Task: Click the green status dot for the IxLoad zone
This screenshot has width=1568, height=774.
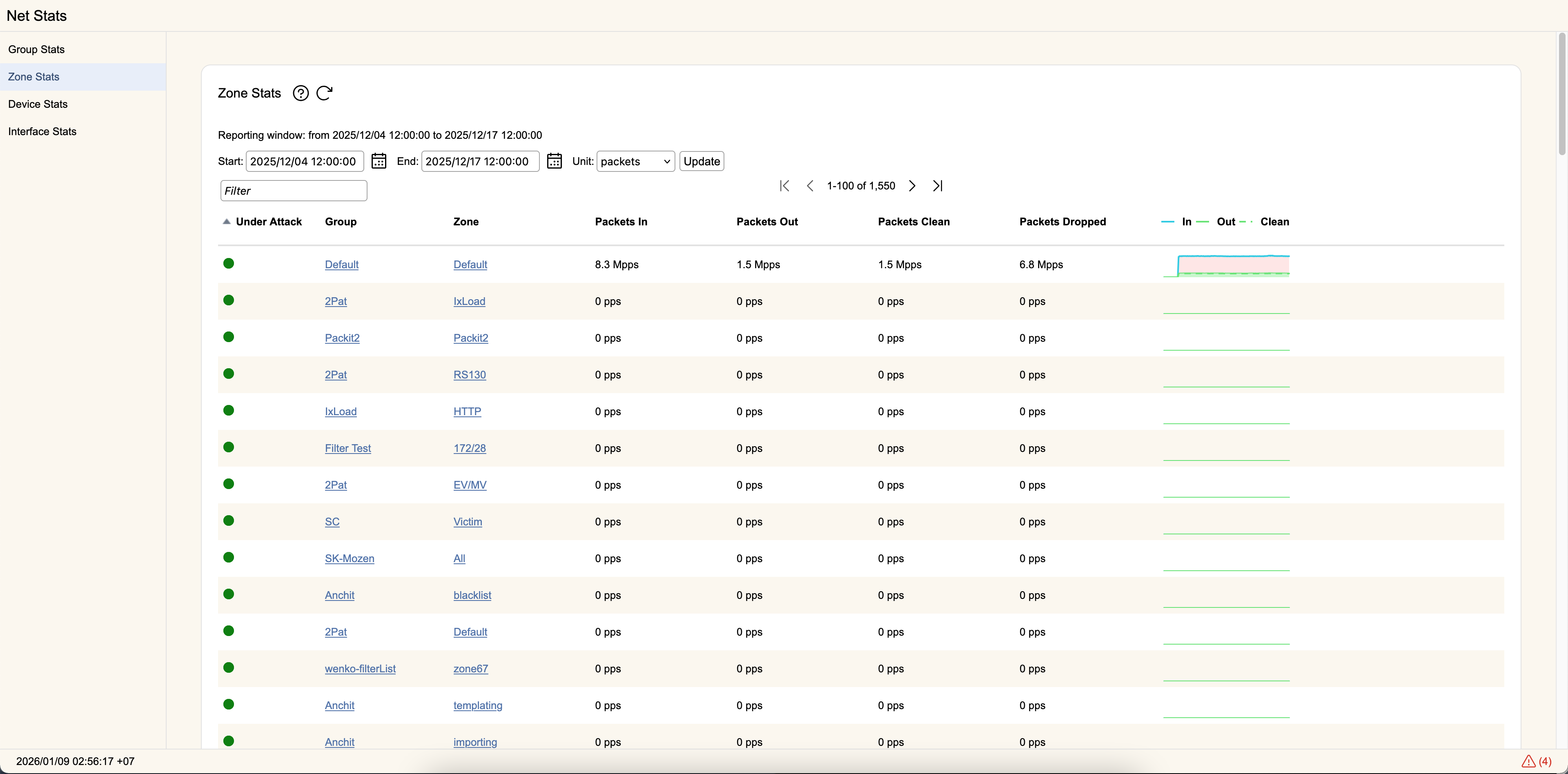Action: coord(229,300)
